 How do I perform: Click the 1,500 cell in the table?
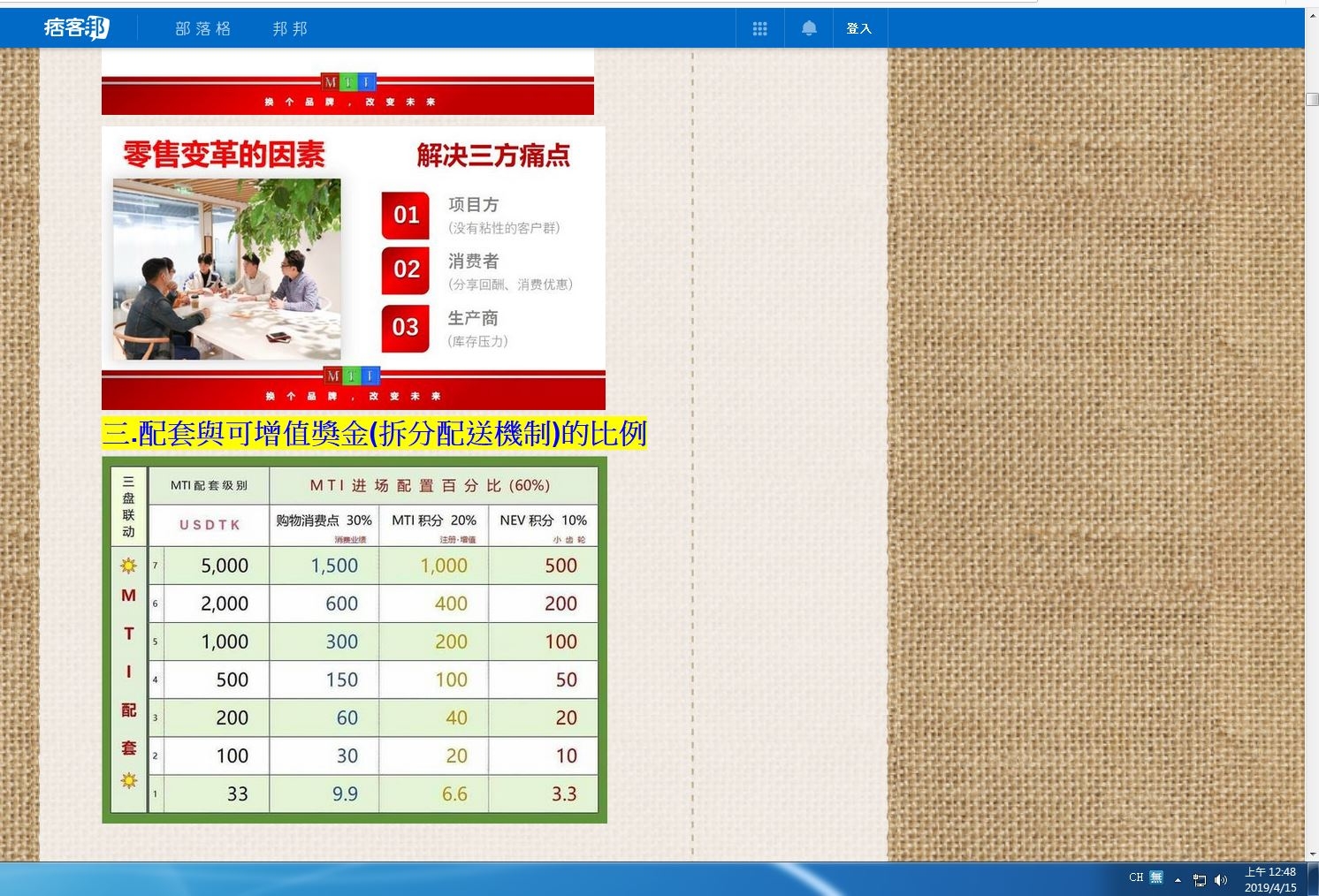coord(324,566)
